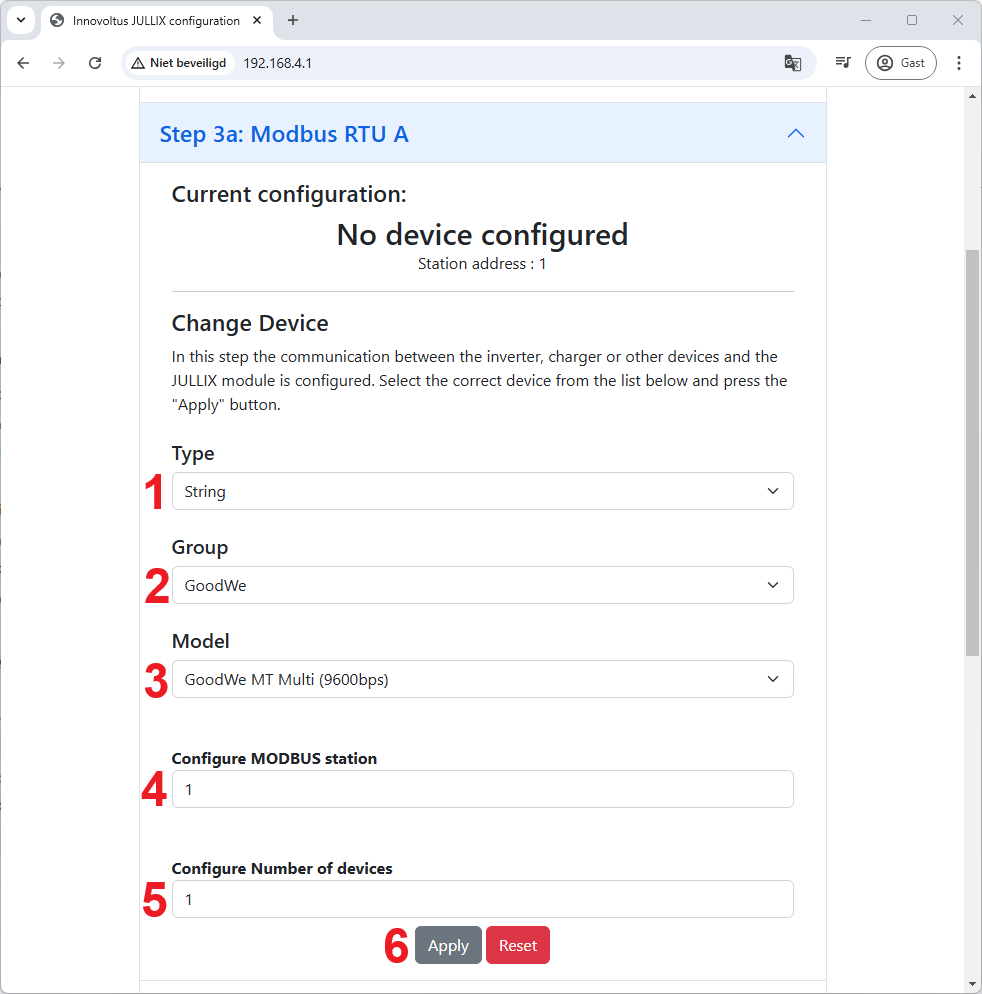Click the Configure MODBUS station field

pos(482,789)
